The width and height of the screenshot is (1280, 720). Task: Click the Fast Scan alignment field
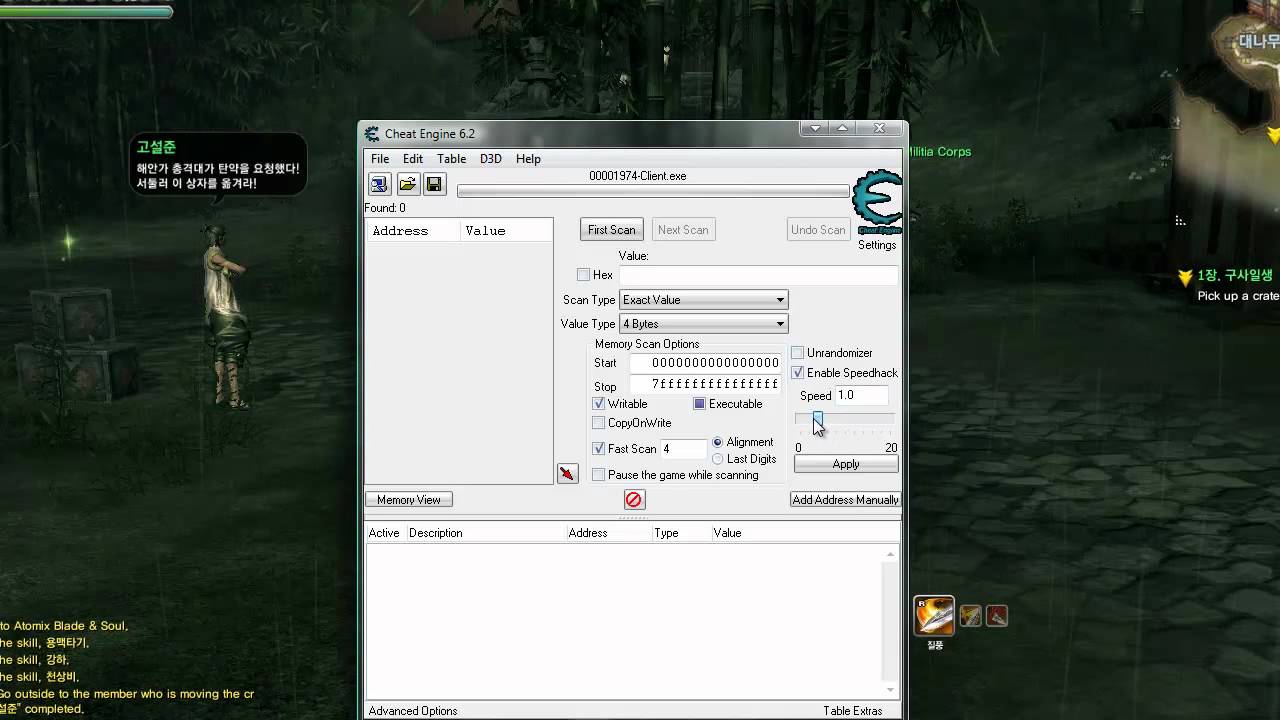[683, 449]
